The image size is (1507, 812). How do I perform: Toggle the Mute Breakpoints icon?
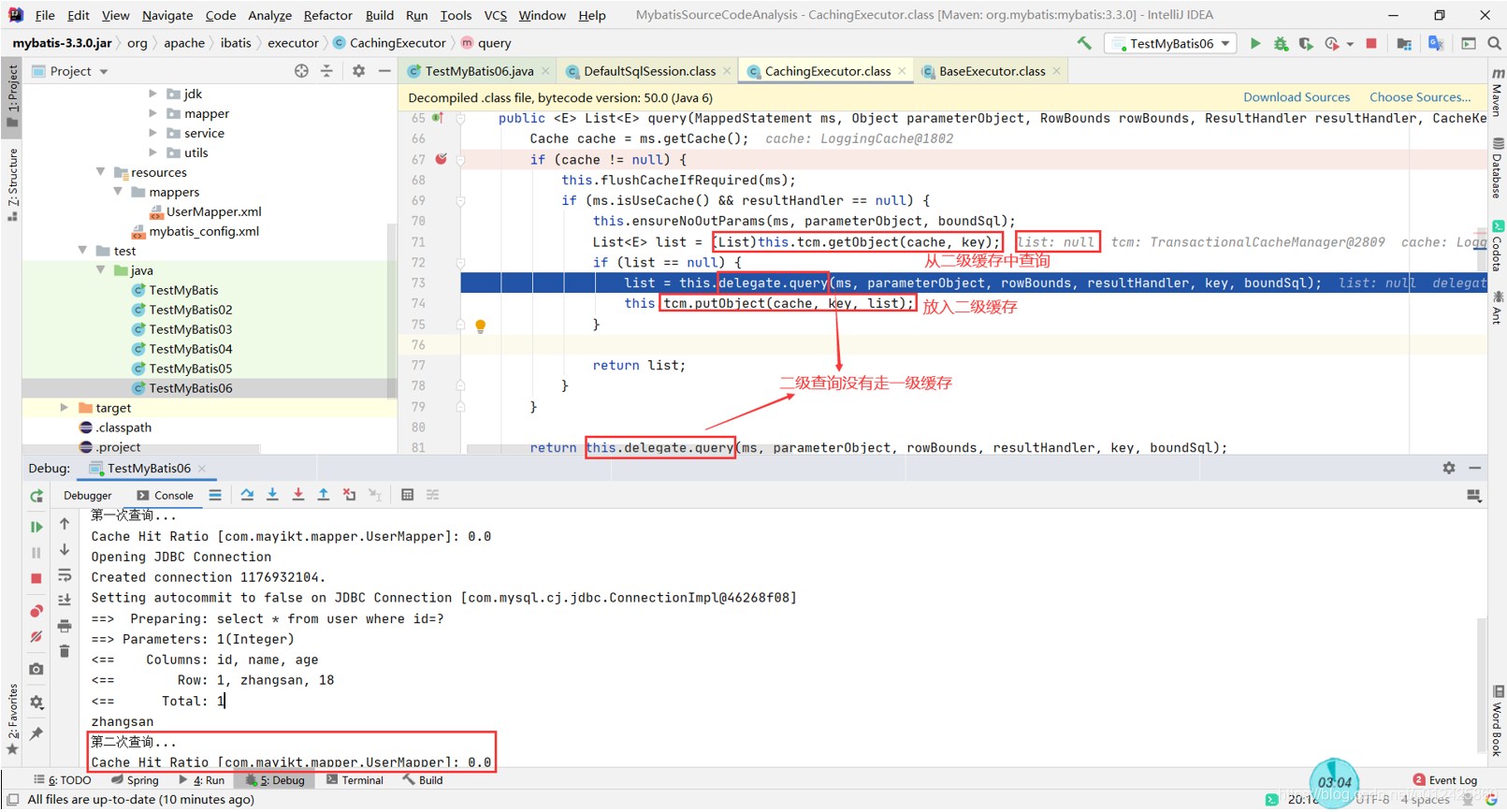36,637
